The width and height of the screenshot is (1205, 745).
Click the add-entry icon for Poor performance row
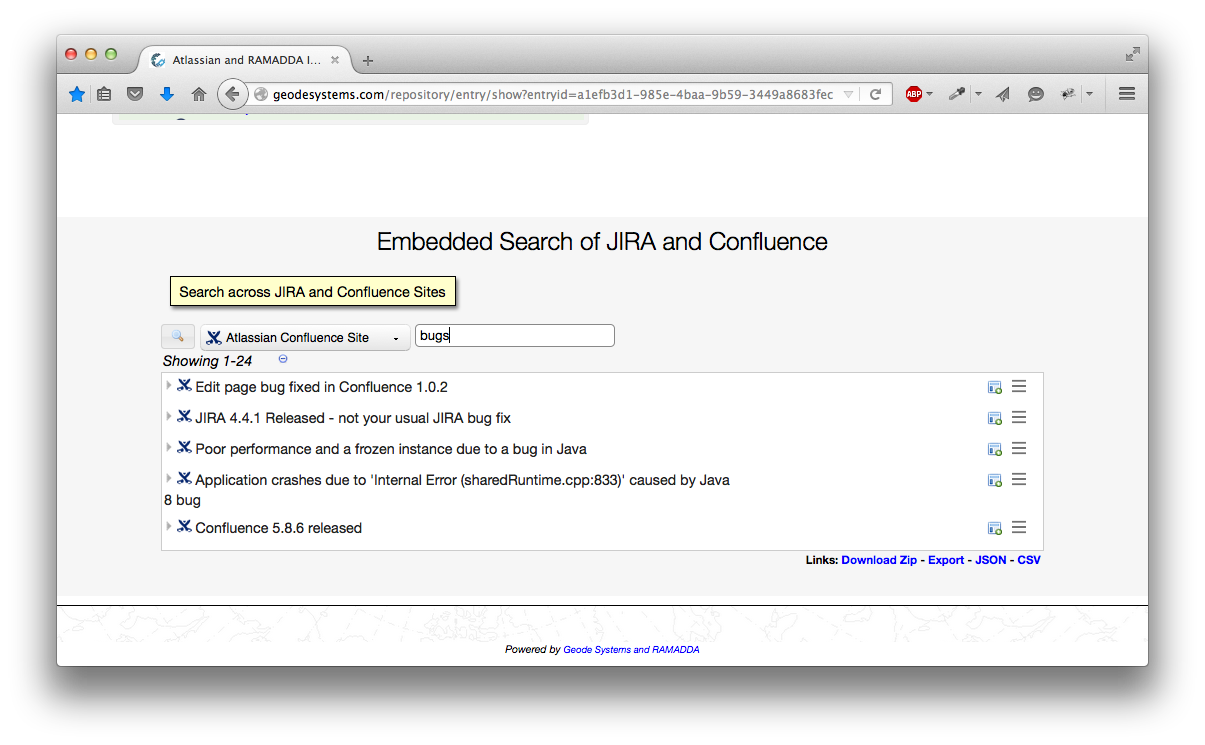coord(995,450)
